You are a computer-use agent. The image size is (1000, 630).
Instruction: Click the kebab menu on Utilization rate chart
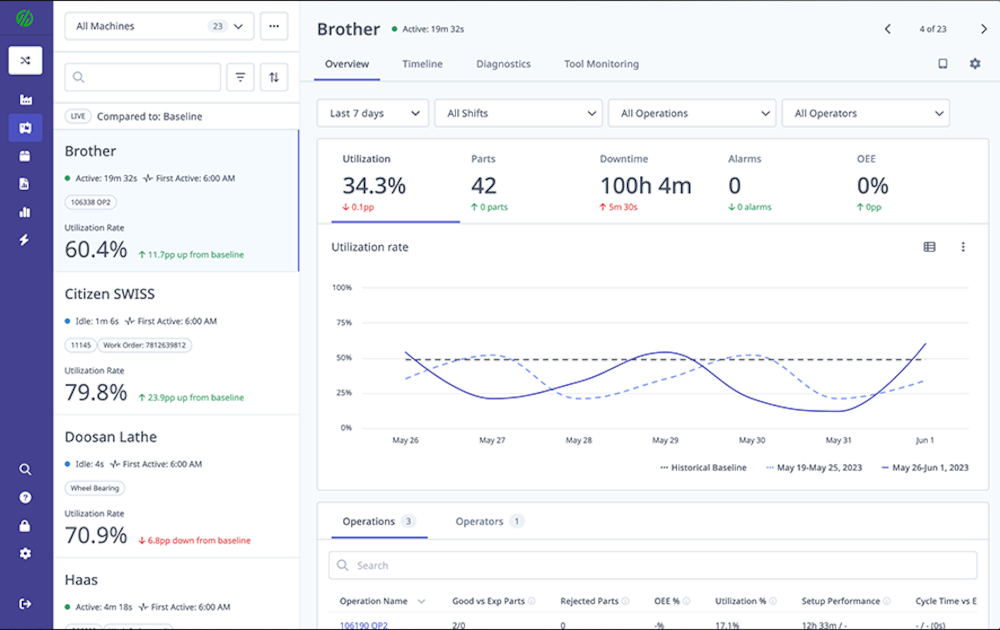click(x=963, y=247)
